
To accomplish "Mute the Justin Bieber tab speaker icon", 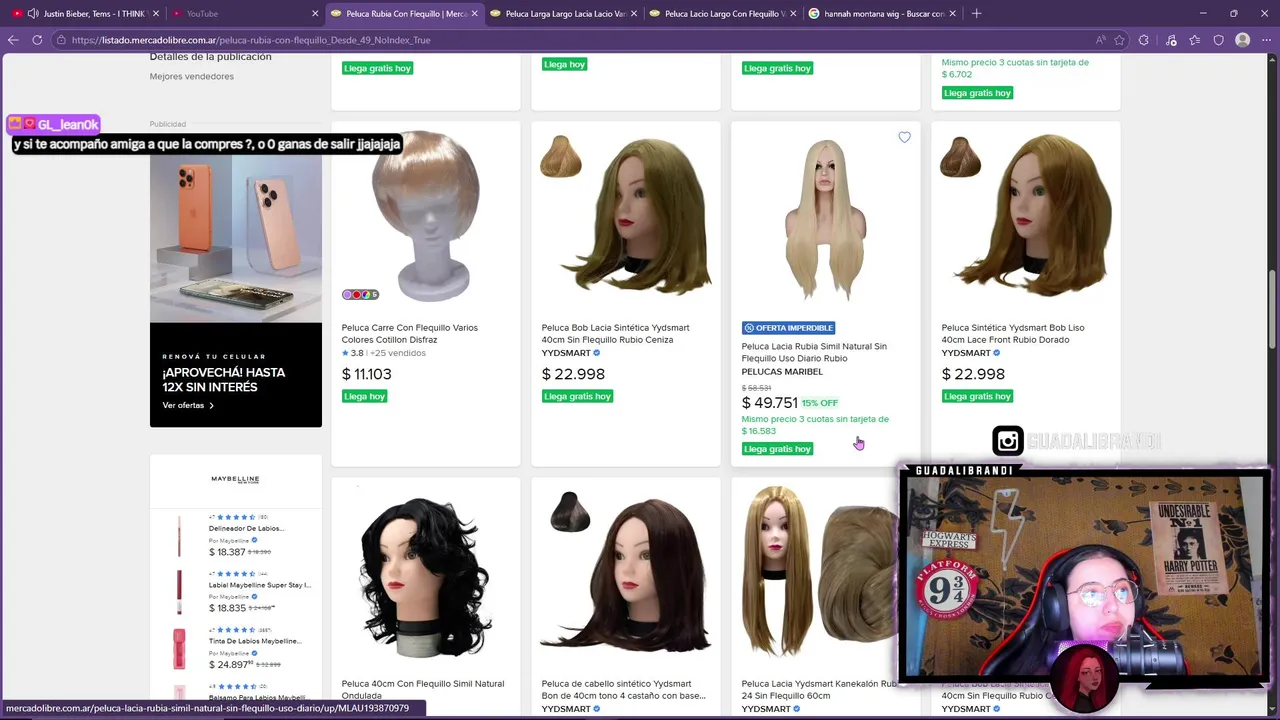I will (33, 13).
